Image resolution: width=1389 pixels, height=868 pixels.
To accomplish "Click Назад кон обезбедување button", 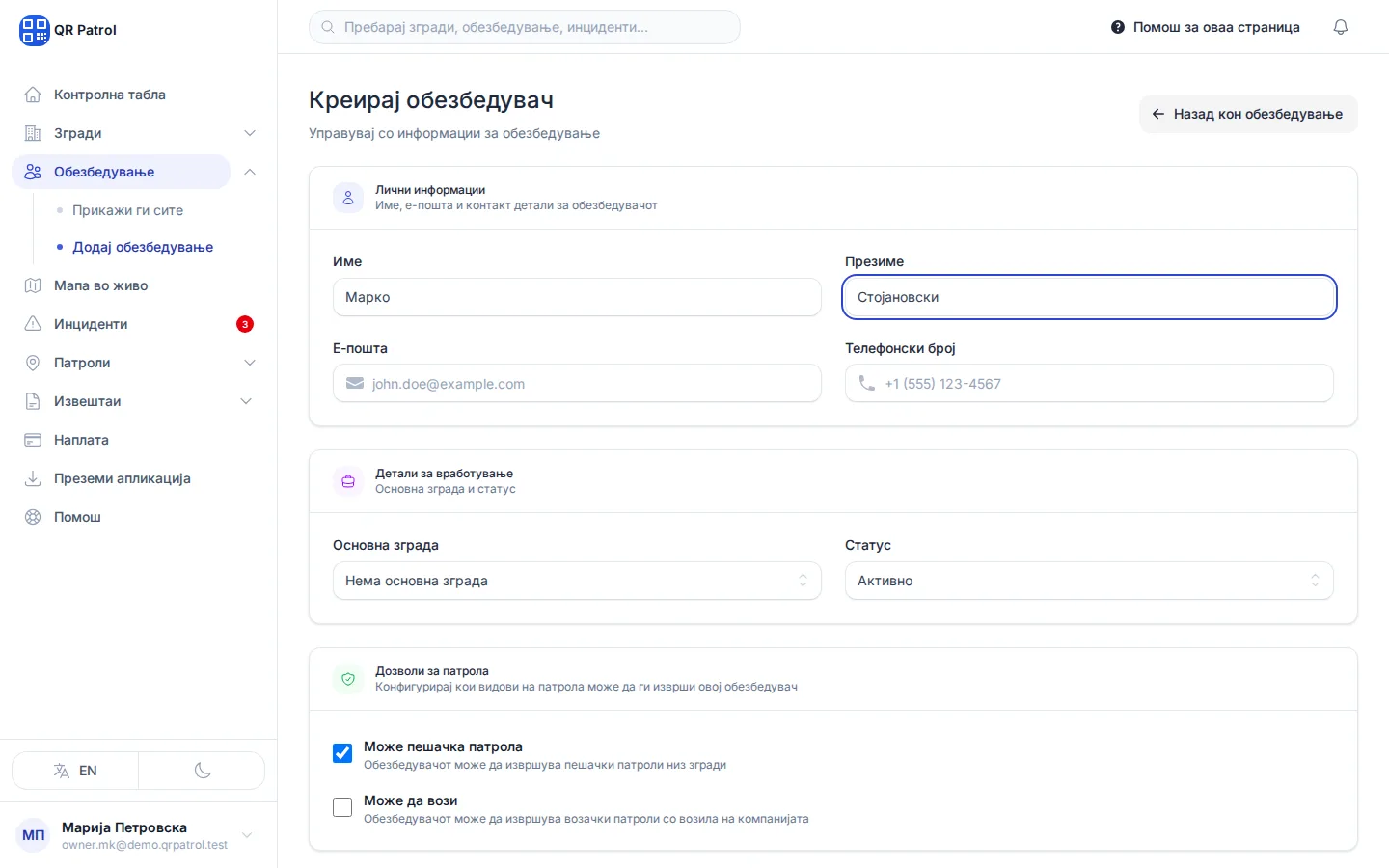I will 1248,114.
